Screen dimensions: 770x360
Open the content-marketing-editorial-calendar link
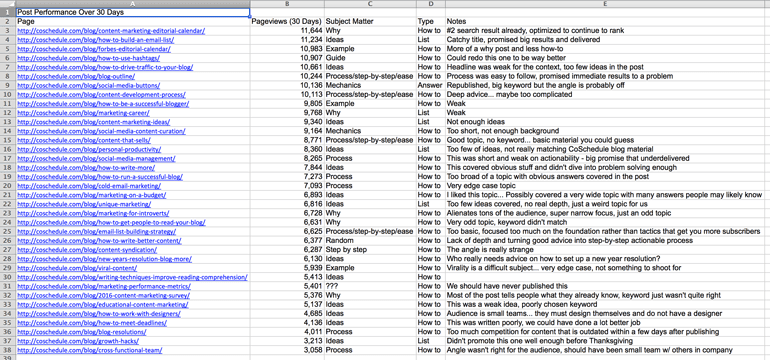[x=111, y=30]
